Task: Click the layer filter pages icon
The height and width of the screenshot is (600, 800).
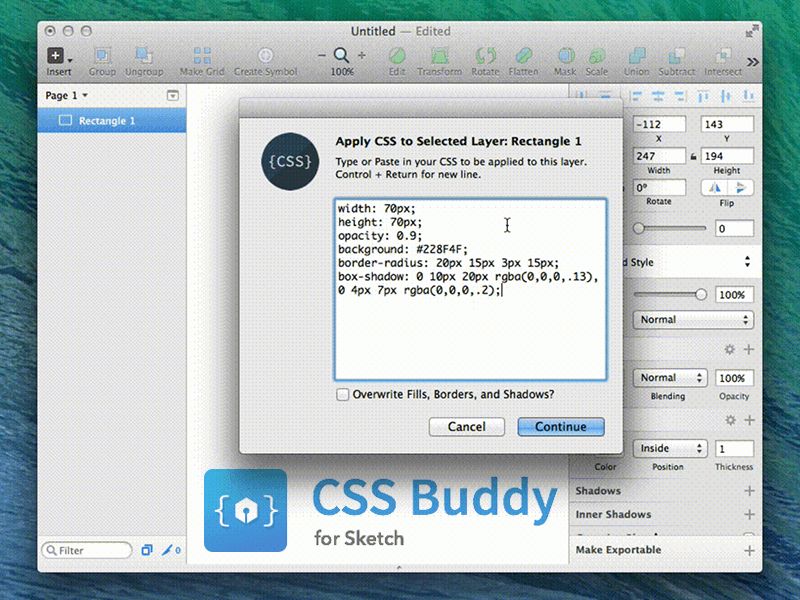Action: point(147,550)
